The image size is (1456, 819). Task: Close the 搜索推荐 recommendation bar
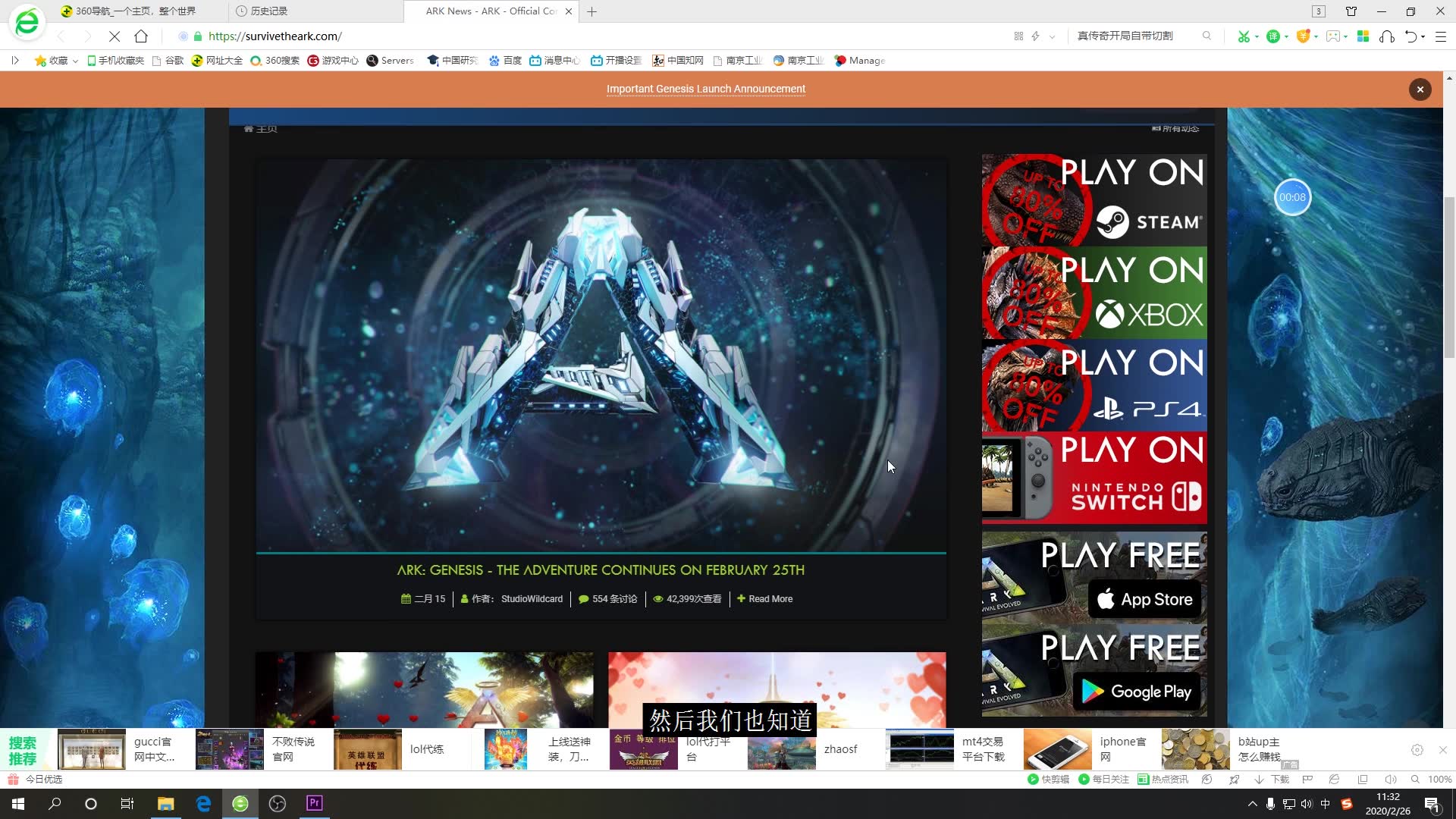[x=1442, y=750]
